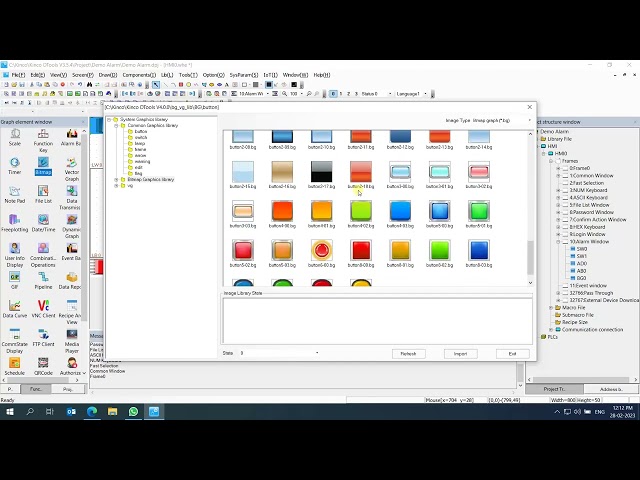Open Microsoft Edge from the taskbar

coord(92,411)
